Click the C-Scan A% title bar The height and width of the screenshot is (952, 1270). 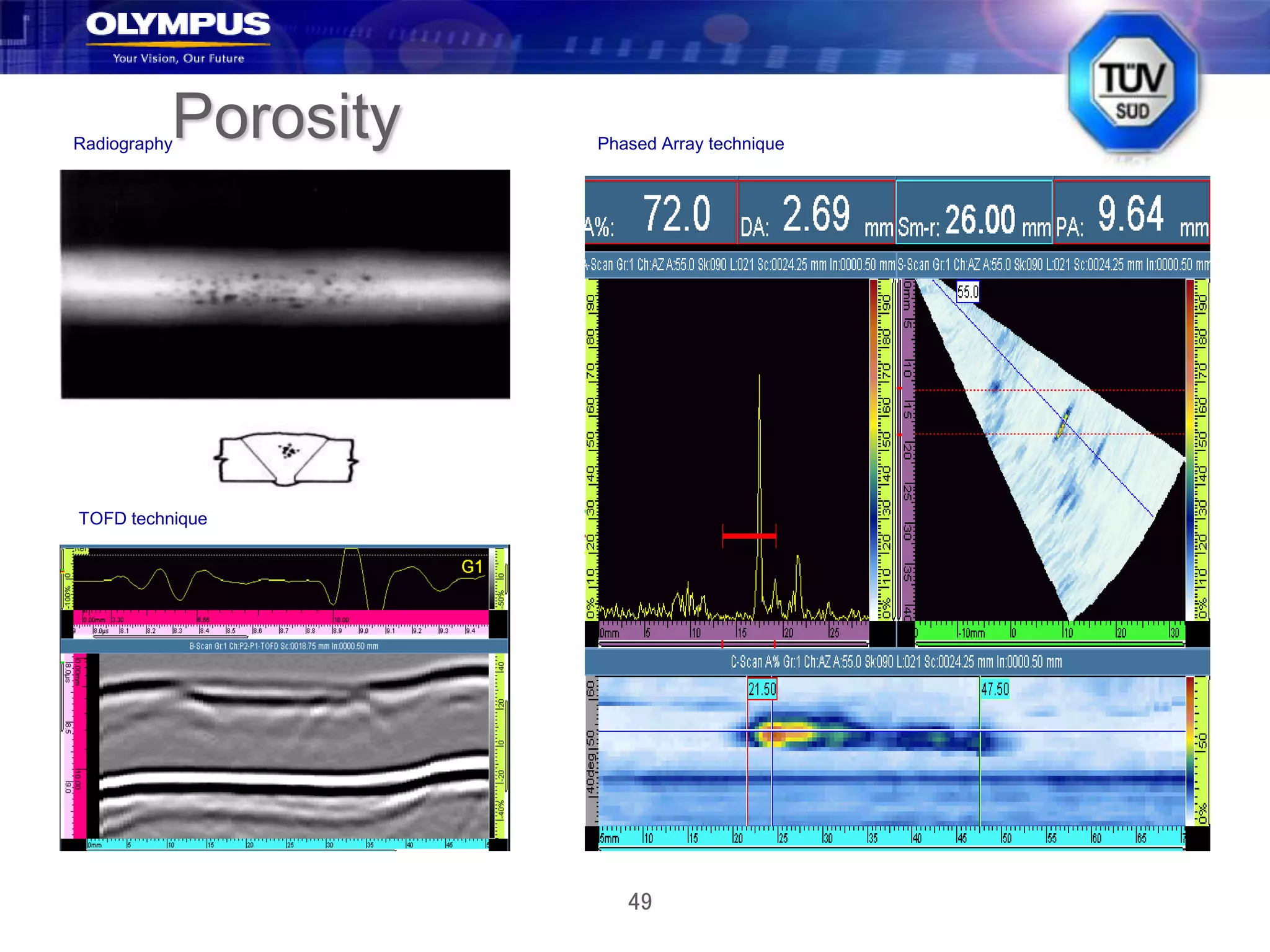point(897,662)
